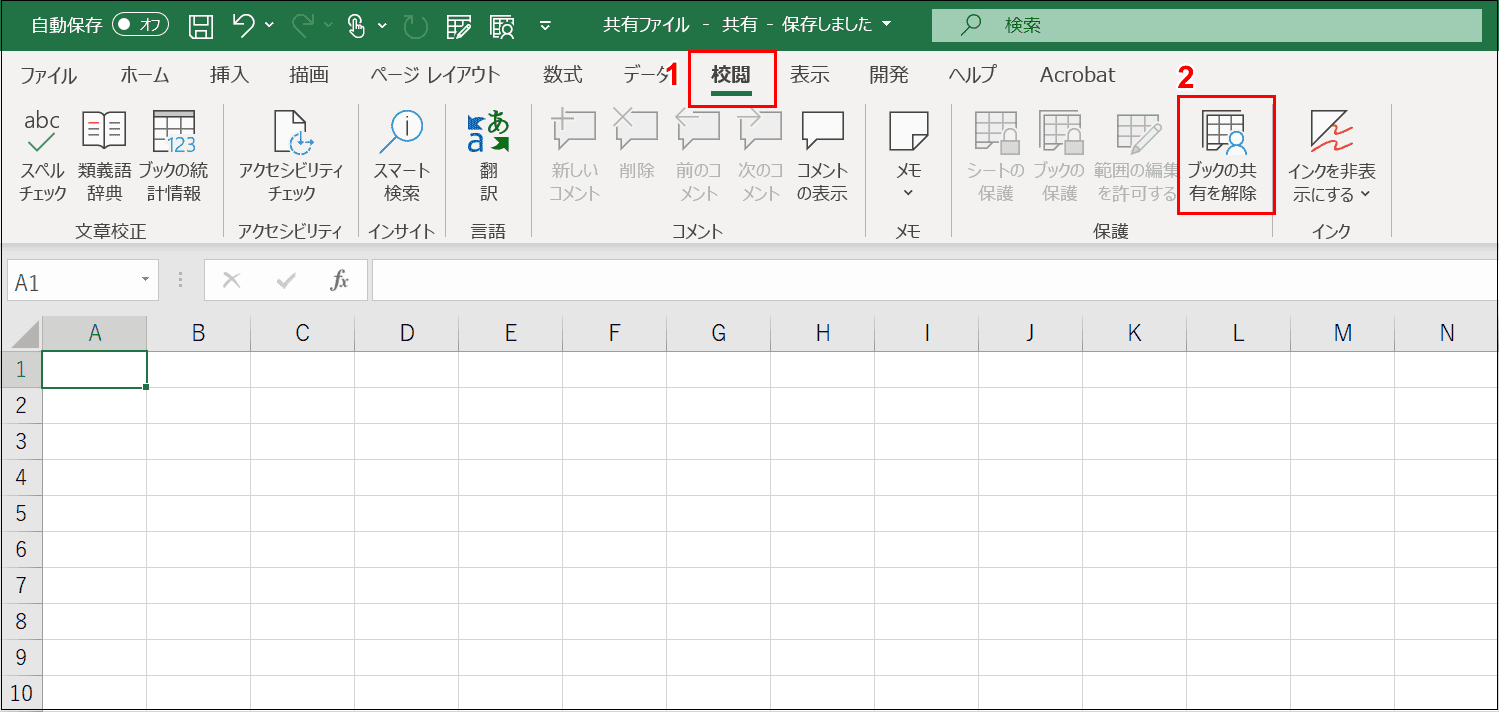Screen dimensions: 1499x712
Task: Switch to the 挿入 tab
Action: click(229, 75)
